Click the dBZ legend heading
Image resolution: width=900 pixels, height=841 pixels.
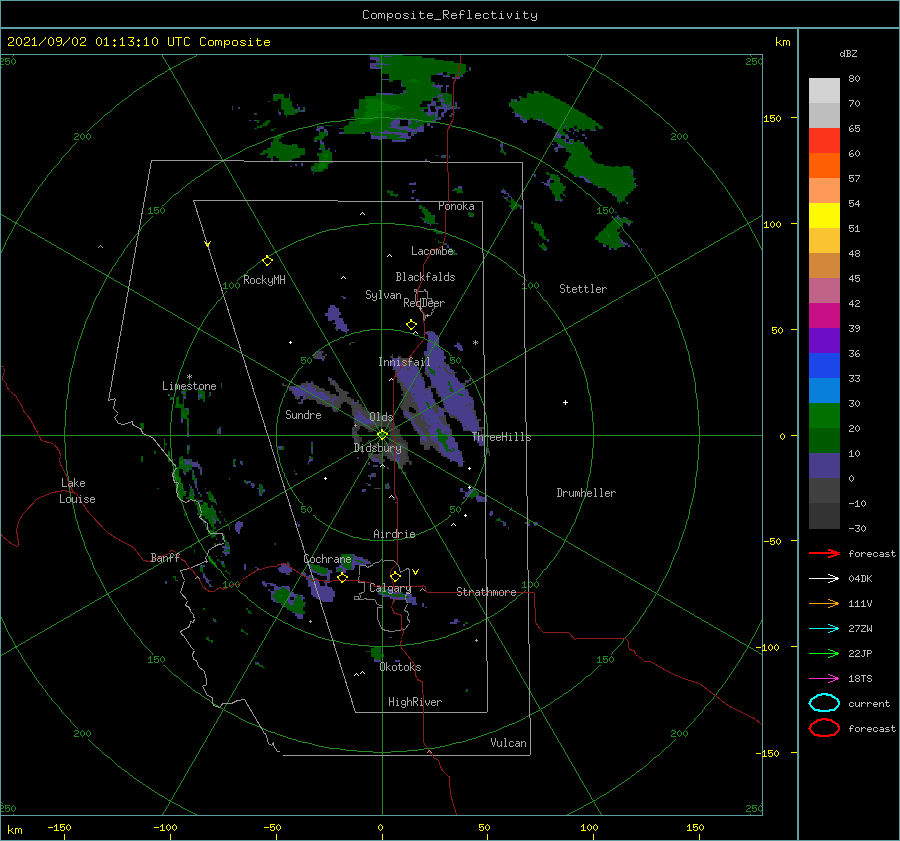(848, 53)
